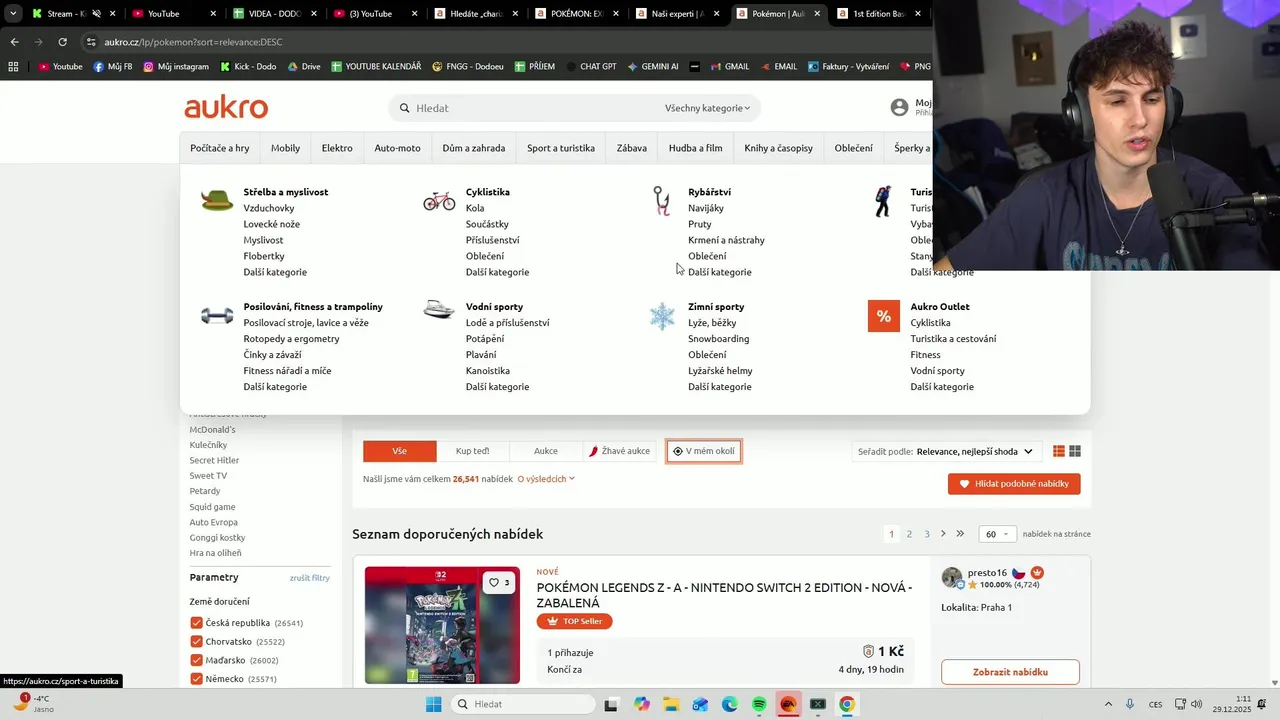Open Pokémon Legends Z-A listing thumbnail
The width and height of the screenshot is (1280, 720).
tap(442, 626)
